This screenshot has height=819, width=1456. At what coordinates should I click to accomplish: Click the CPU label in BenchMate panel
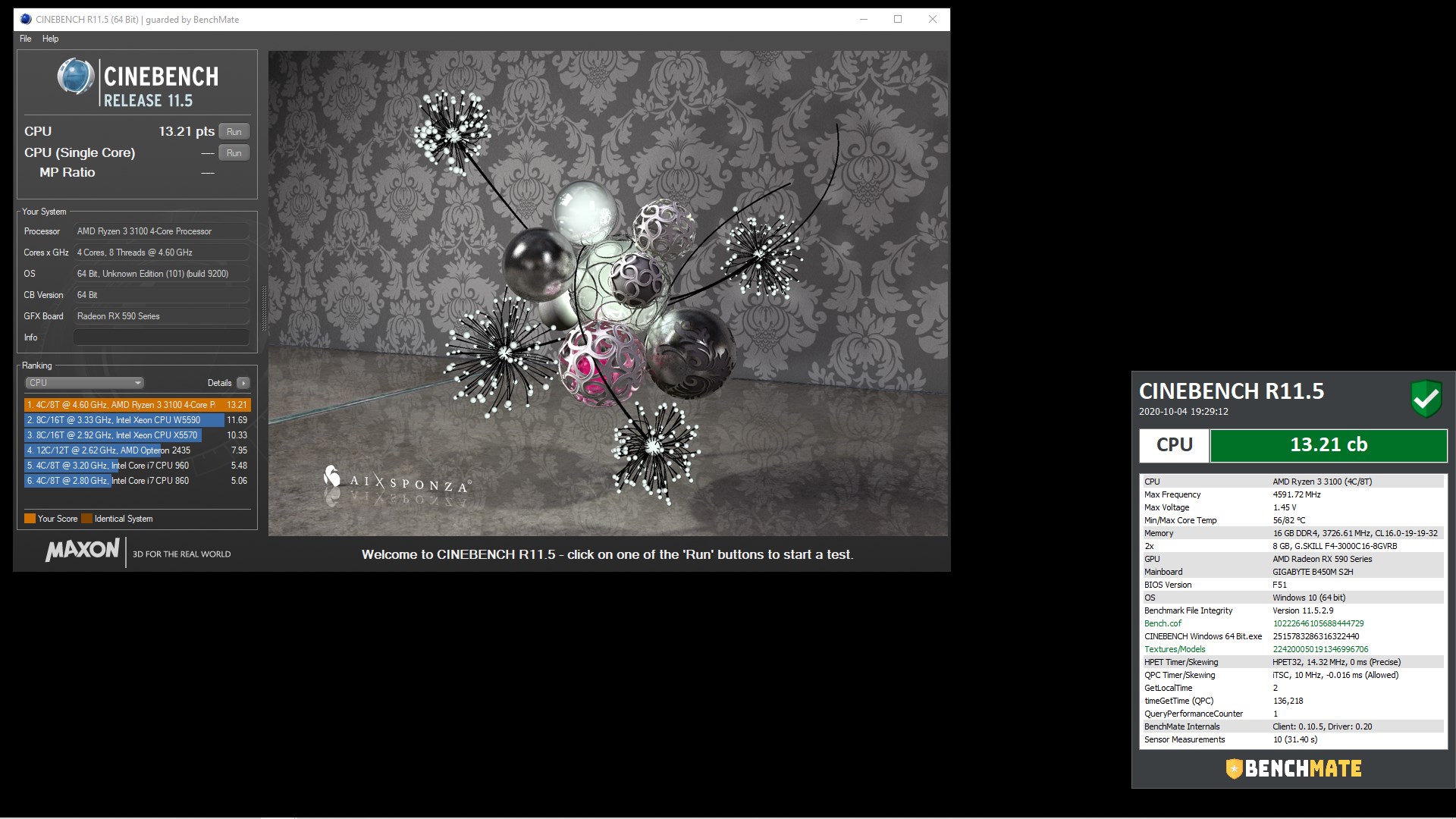tap(1174, 445)
